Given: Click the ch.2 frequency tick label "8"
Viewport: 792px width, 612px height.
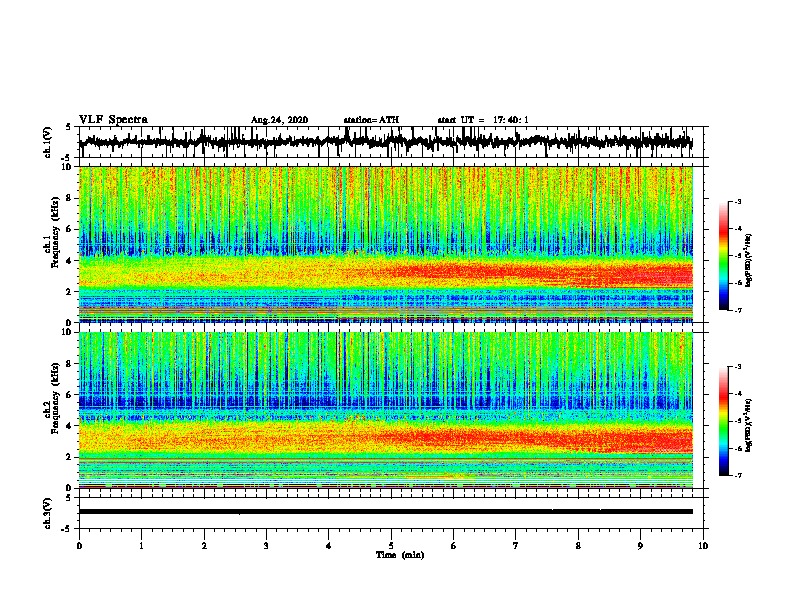Looking at the screenshot, I should coord(70,364).
